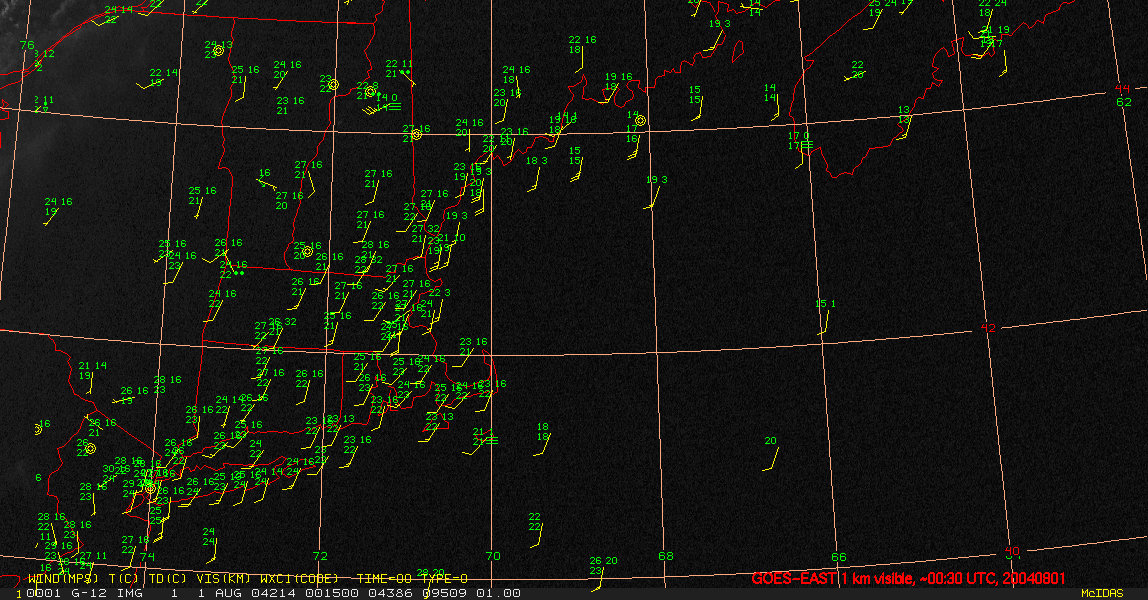
Task: Click the offshore station plot 15 1
Action: coord(825,304)
